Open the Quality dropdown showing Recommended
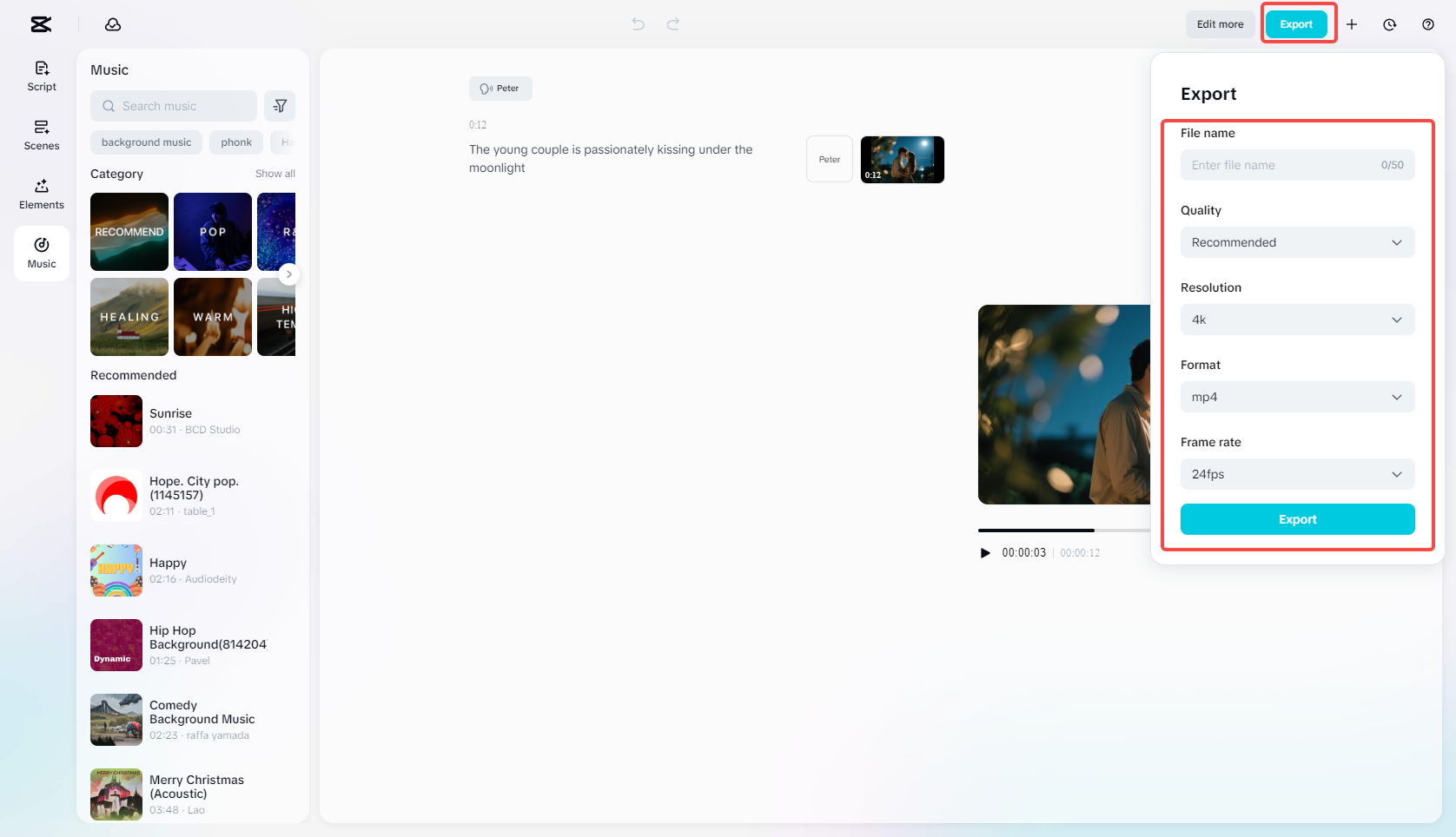 pyautogui.click(x=1297, y=242)
